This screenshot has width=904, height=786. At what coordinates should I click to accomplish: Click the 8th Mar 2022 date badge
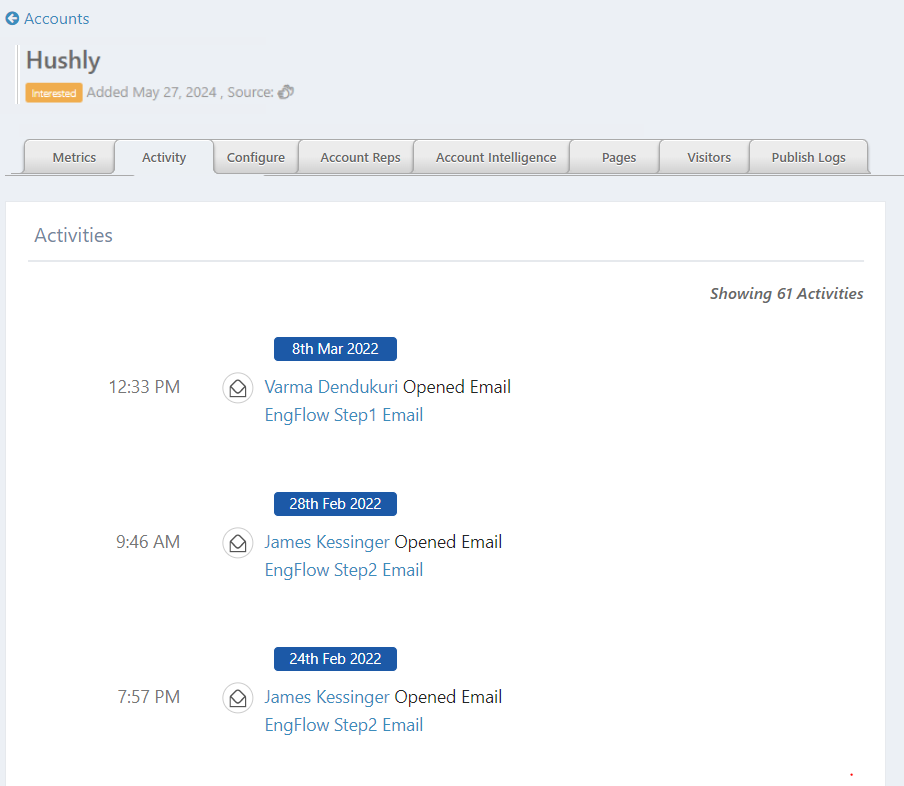pos(335,349)
